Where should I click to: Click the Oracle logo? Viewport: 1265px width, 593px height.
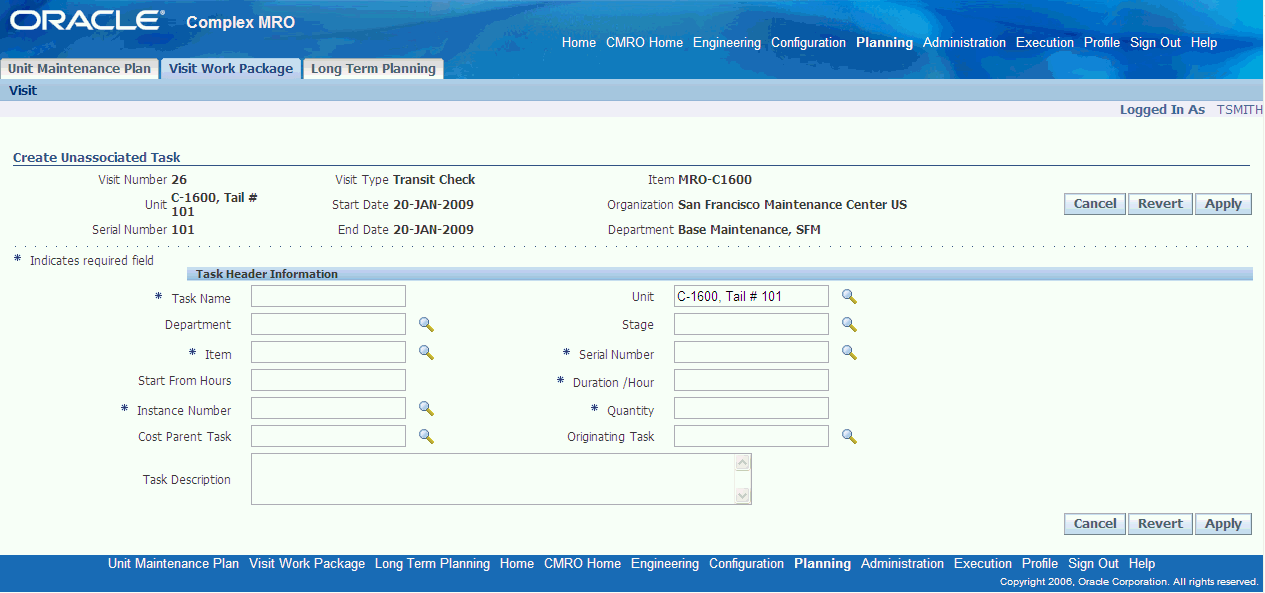(88, 21)
